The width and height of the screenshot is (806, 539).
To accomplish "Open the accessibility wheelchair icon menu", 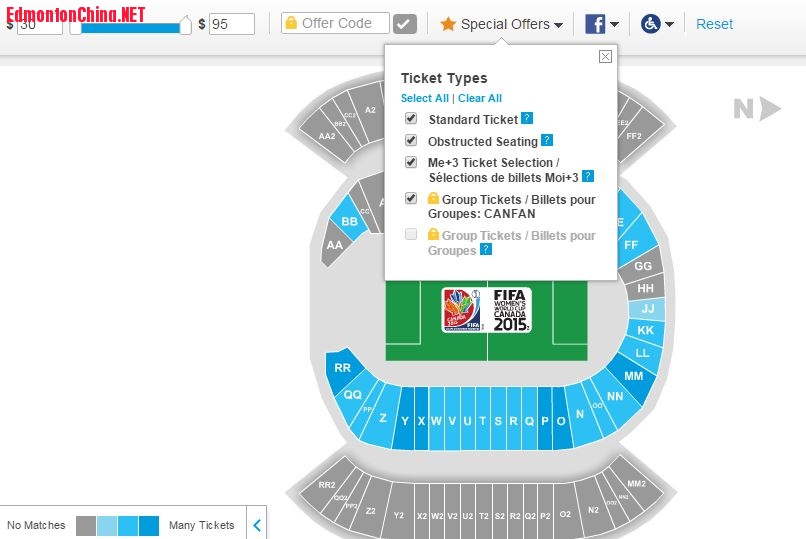I will click(x=651, y=24).
